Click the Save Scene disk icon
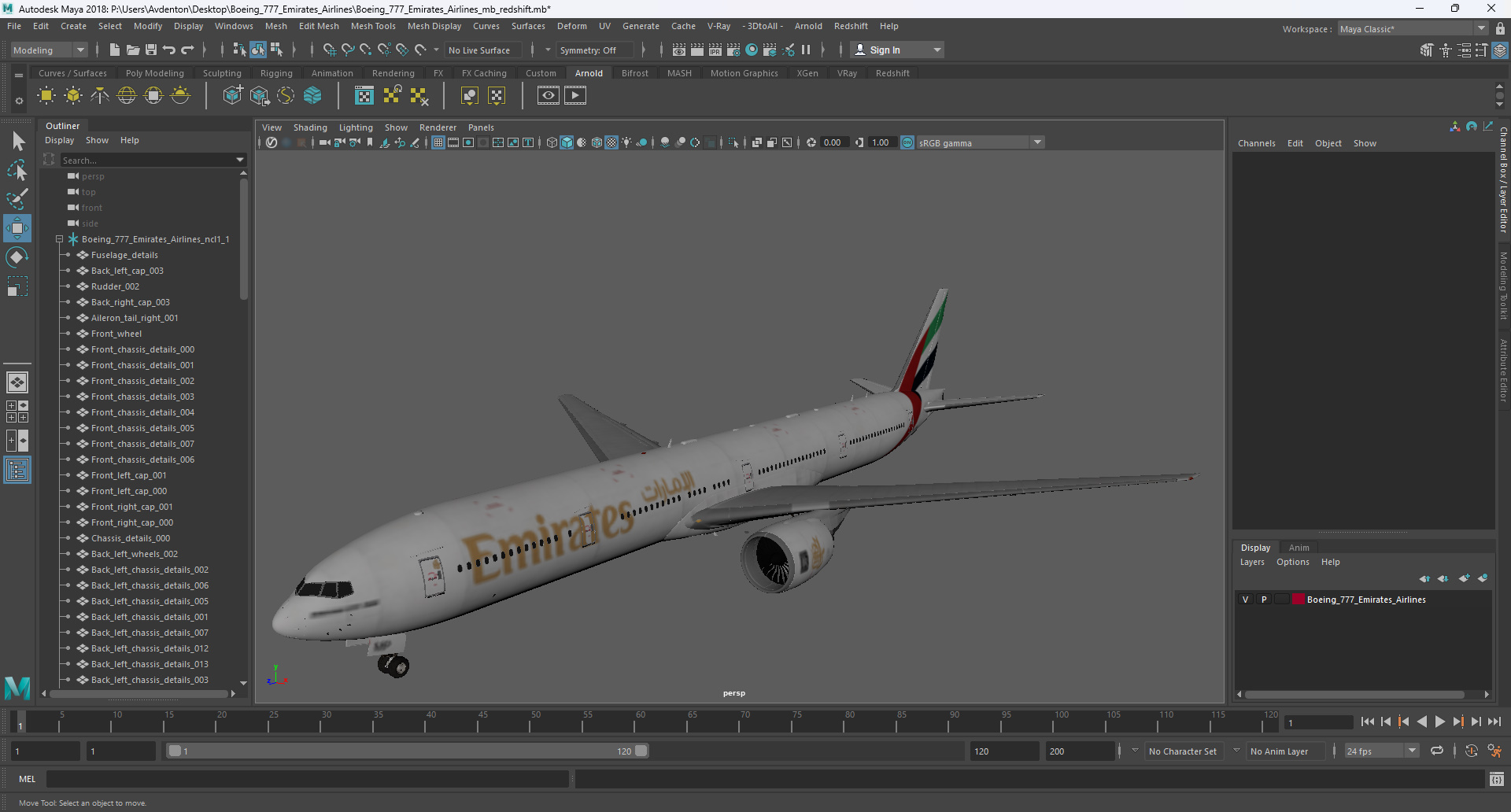 click(151, 50)
